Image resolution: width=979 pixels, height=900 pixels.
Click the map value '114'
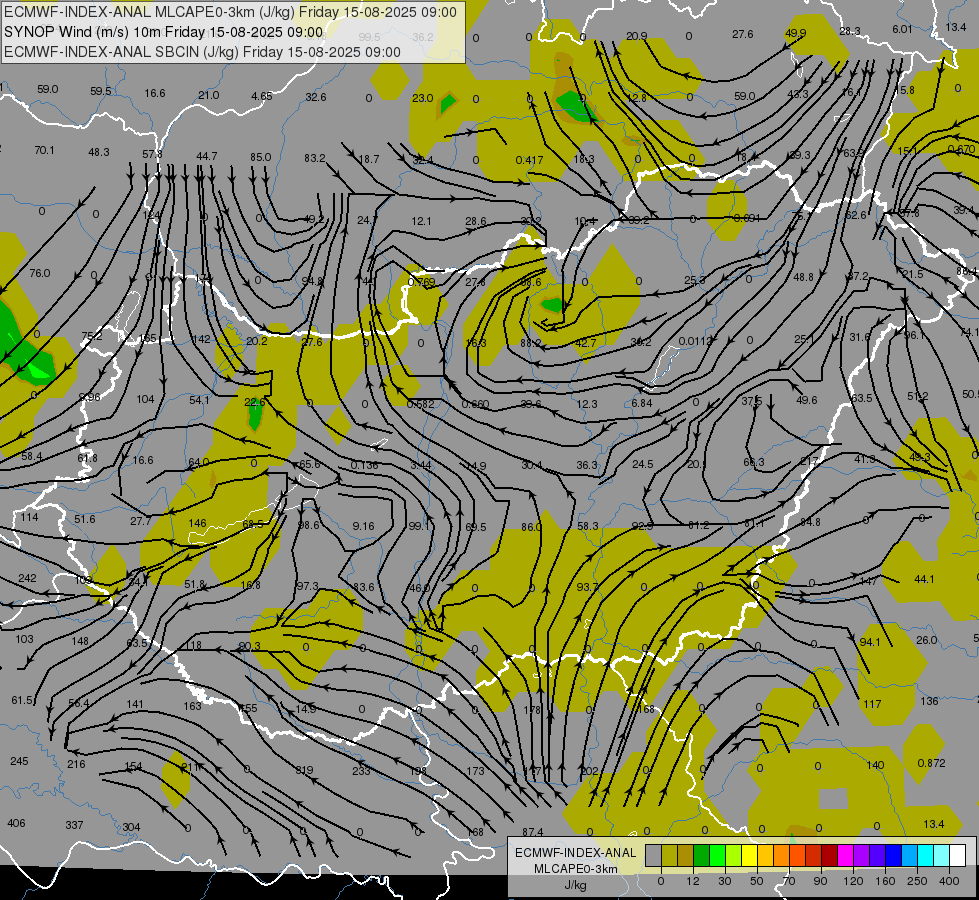[29, 517]
